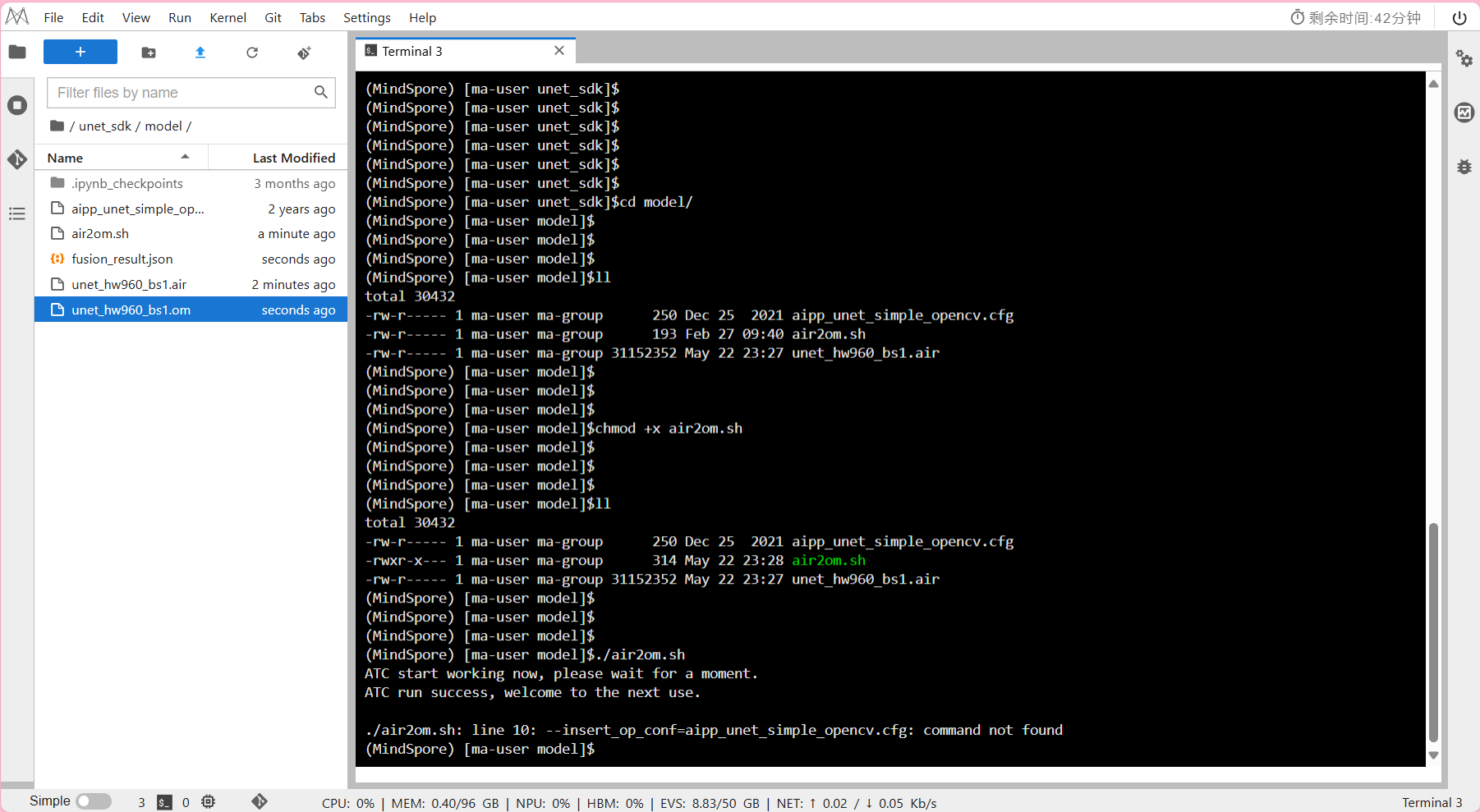Toggle Simple interface mode switch
The image size is (1480, 812).
coord(94,801)
